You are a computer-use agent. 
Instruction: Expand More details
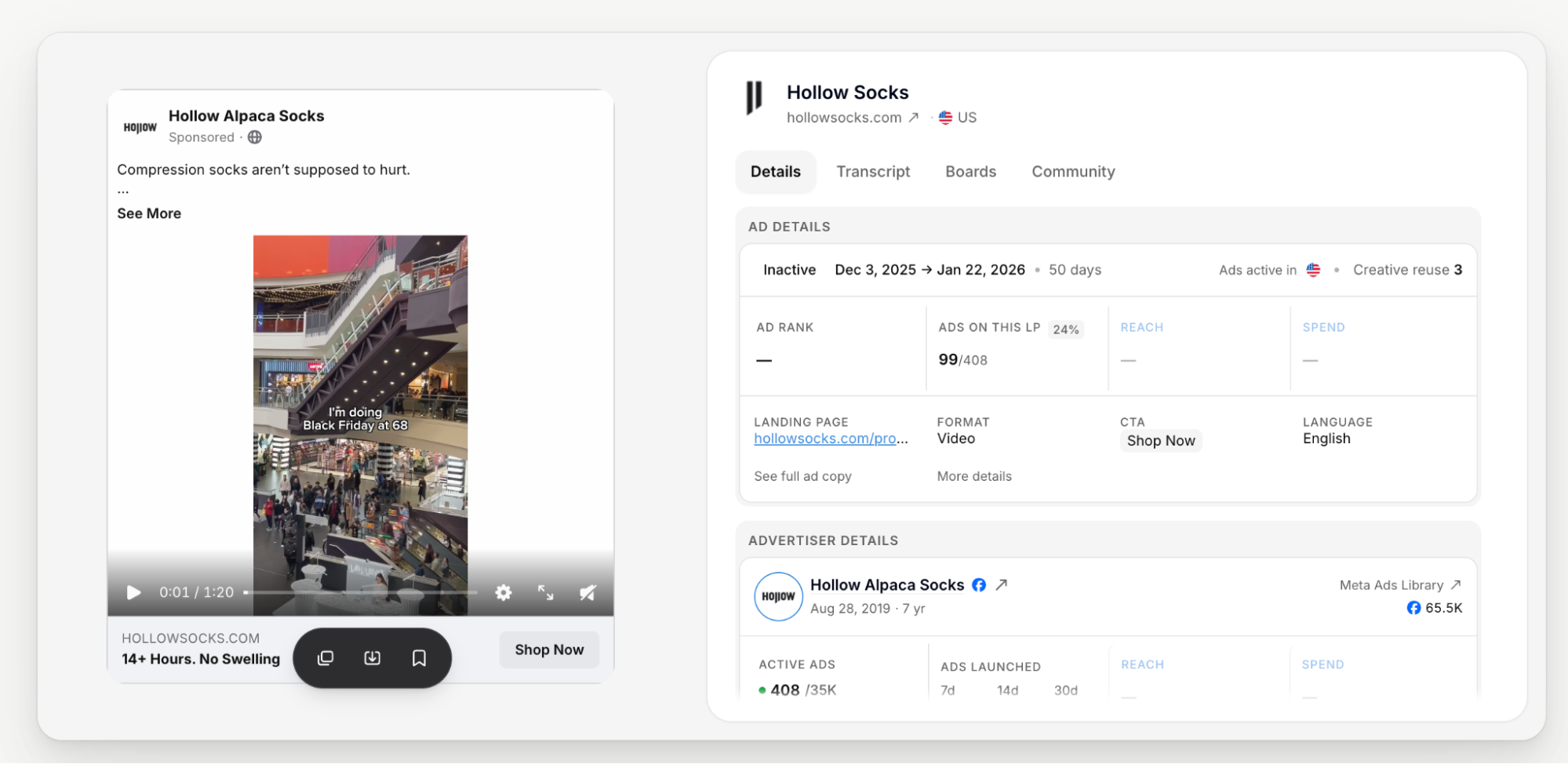click(974, 476)
